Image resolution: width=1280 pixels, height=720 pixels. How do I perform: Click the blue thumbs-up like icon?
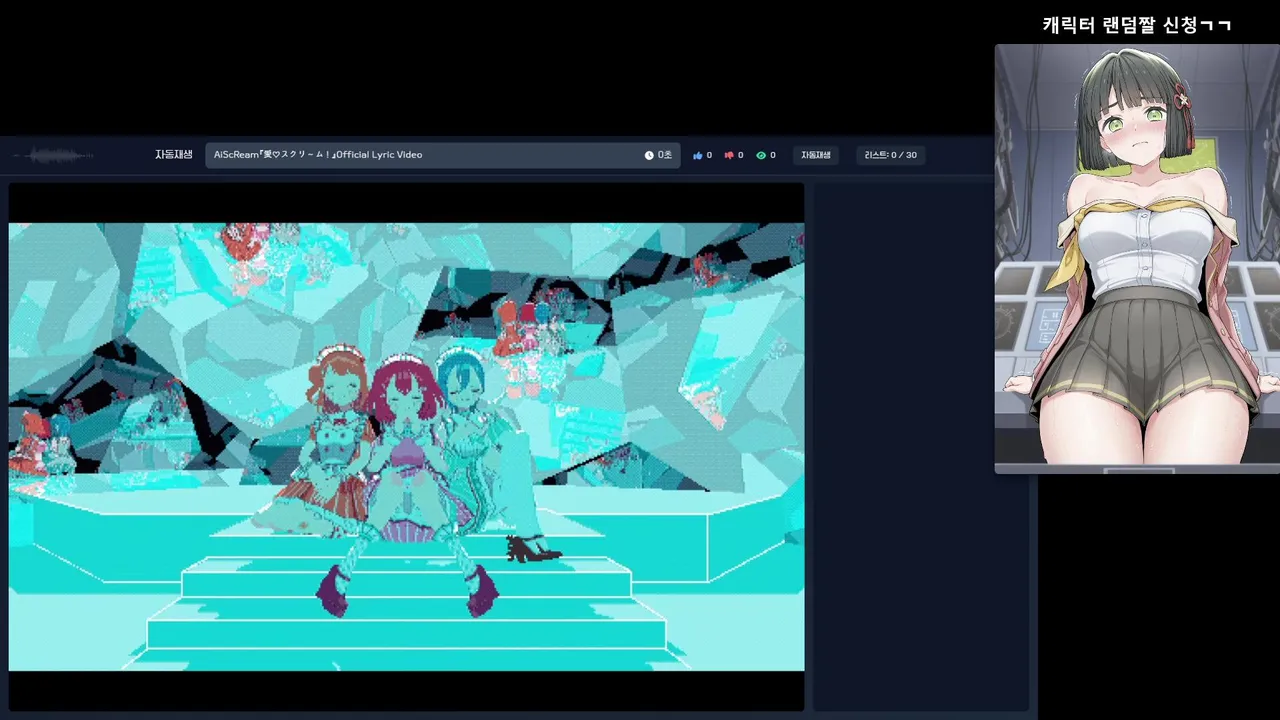tap(698, 155)
